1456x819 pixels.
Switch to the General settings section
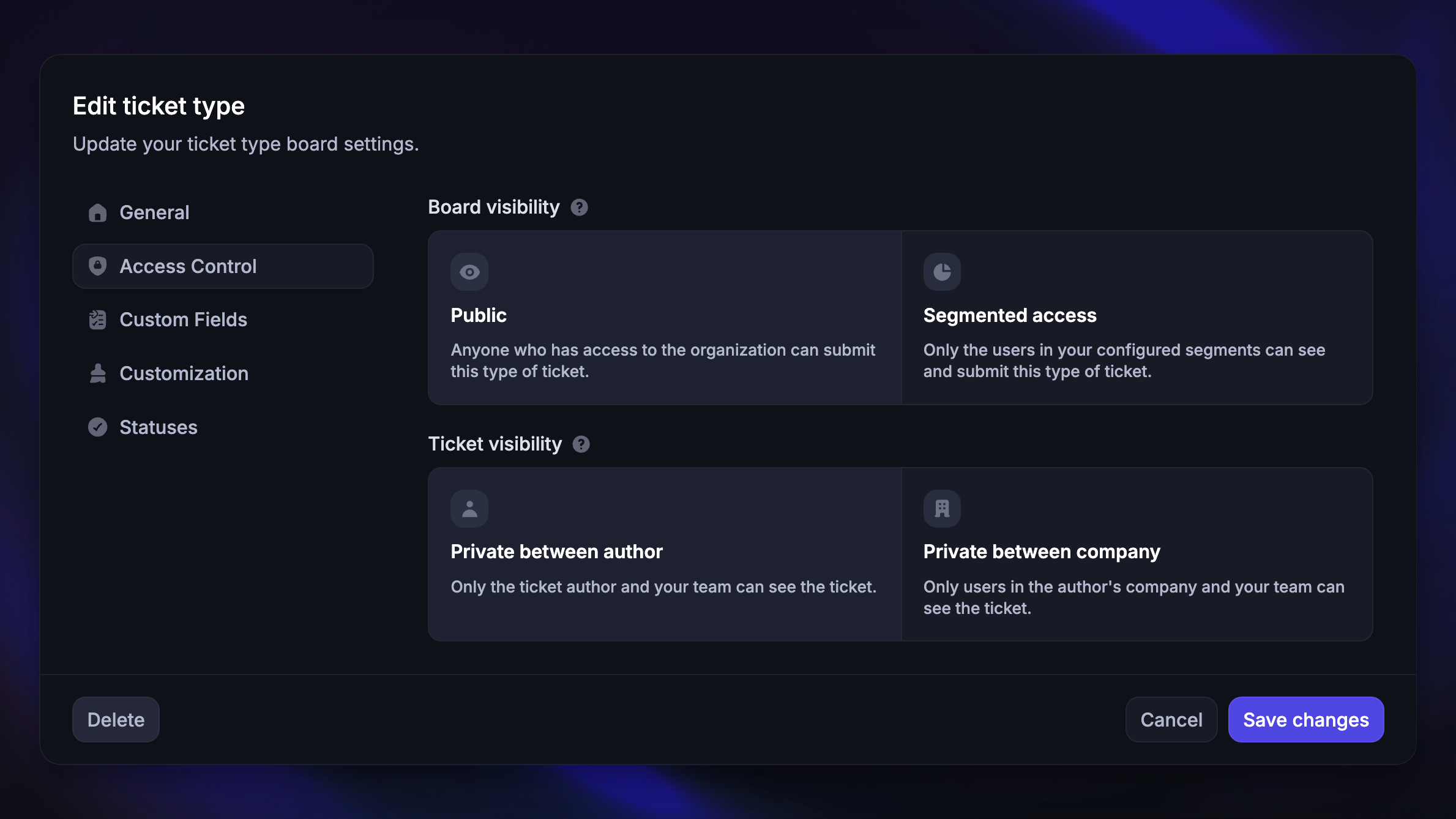[154, 212]
